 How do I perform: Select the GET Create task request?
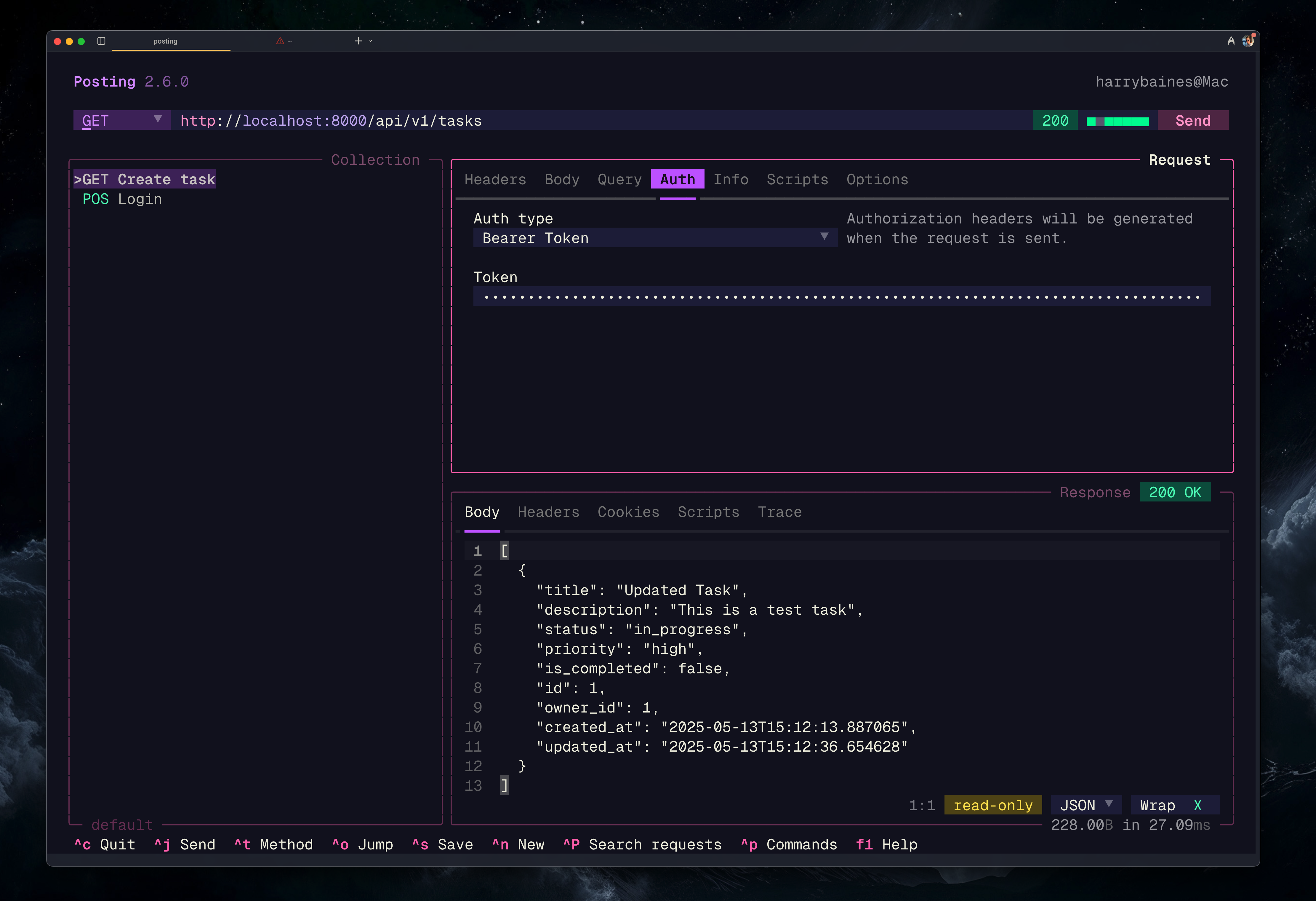[144, 179]
